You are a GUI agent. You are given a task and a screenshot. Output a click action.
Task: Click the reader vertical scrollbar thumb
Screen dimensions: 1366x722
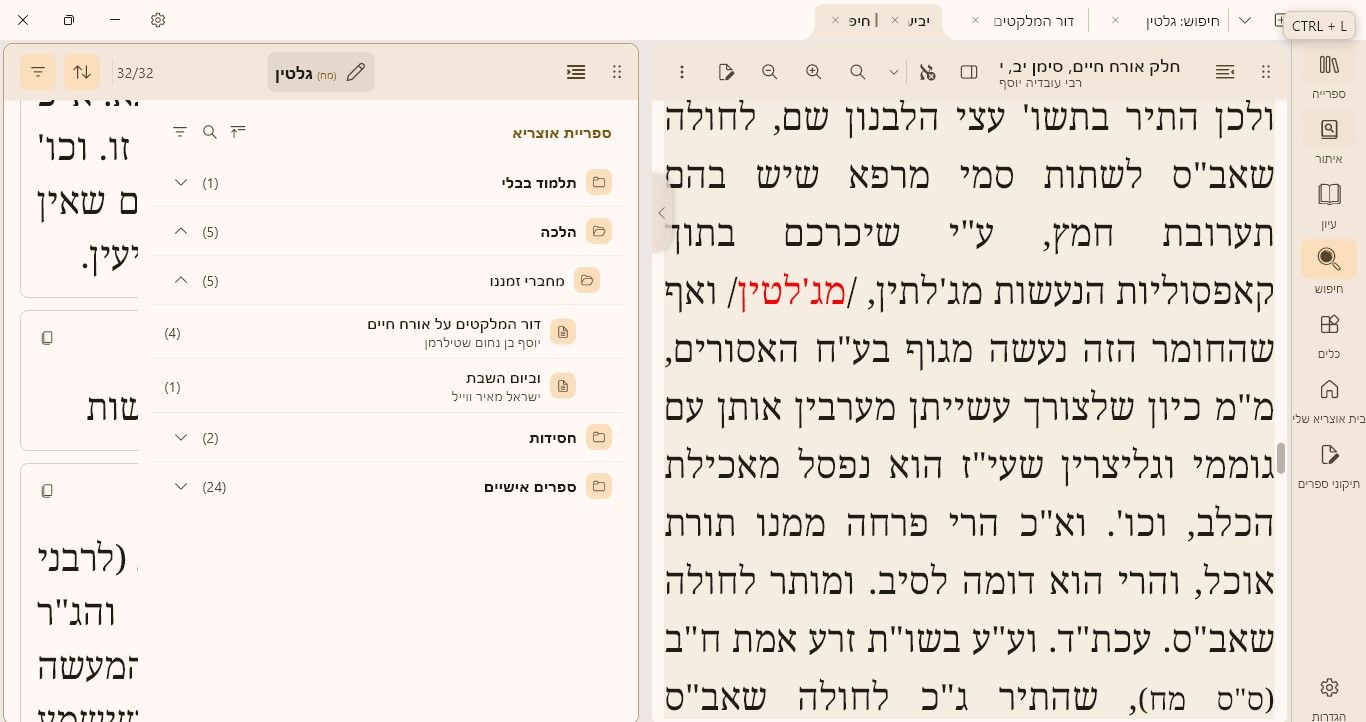(1281, 458)
